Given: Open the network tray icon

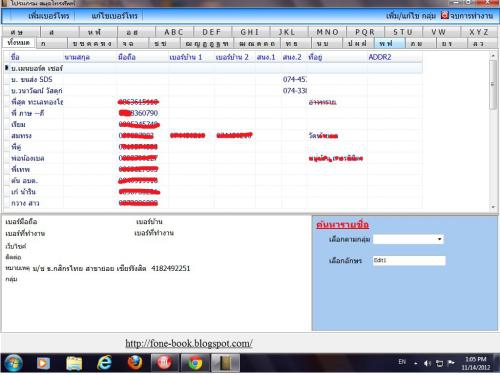Looking at the screenshot, I should pos(439,363).
